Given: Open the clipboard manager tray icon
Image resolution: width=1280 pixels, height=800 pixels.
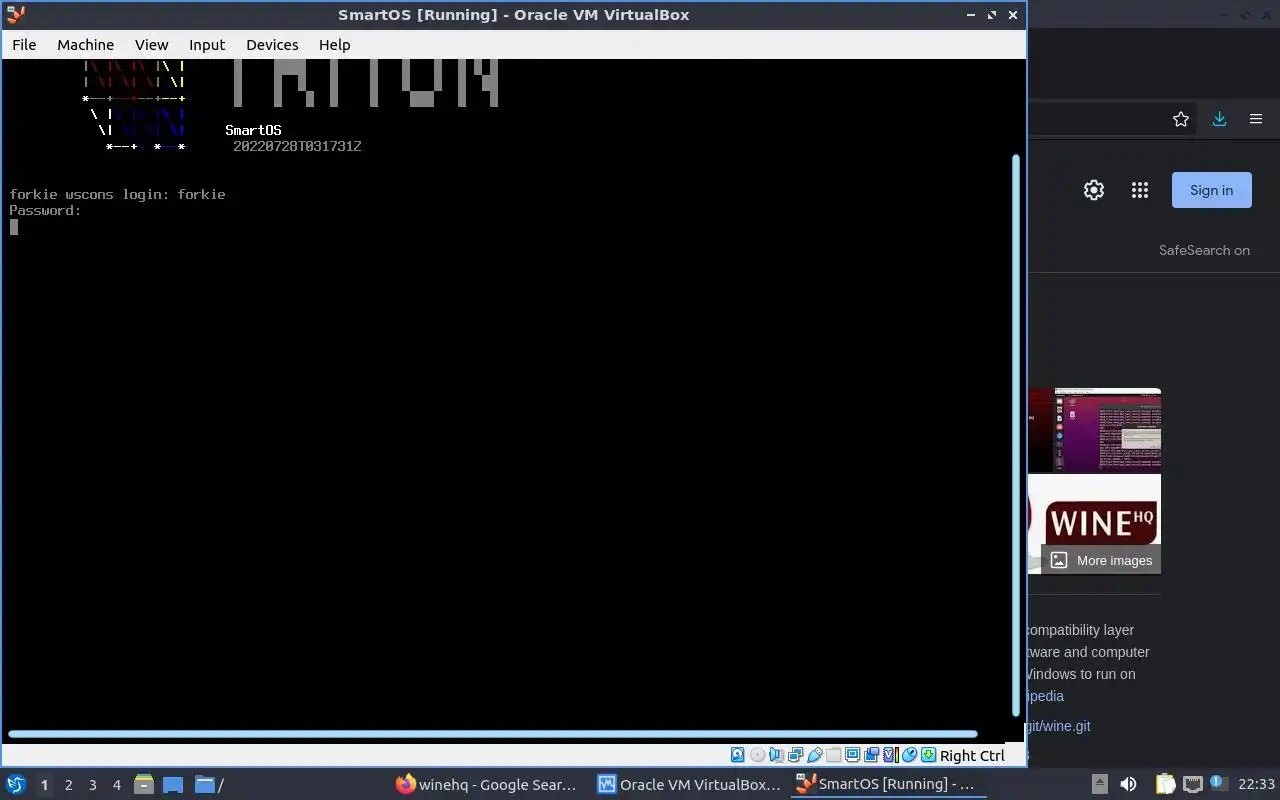Looking at the screenshot, I should pos(1165,784).
